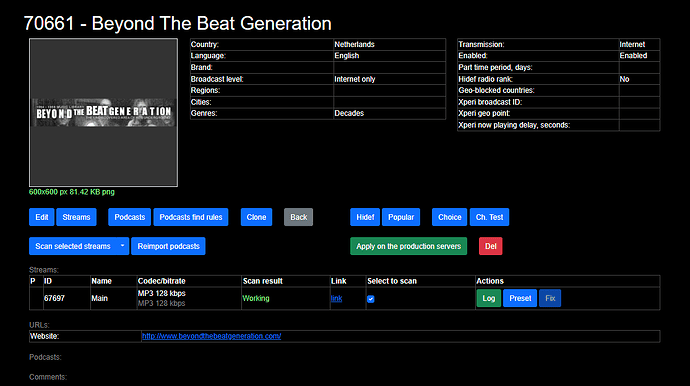Image resolution: width=690 pixels, height=386 pixels.
Task: Run the Ch. Test button
Action: [489, 217]
